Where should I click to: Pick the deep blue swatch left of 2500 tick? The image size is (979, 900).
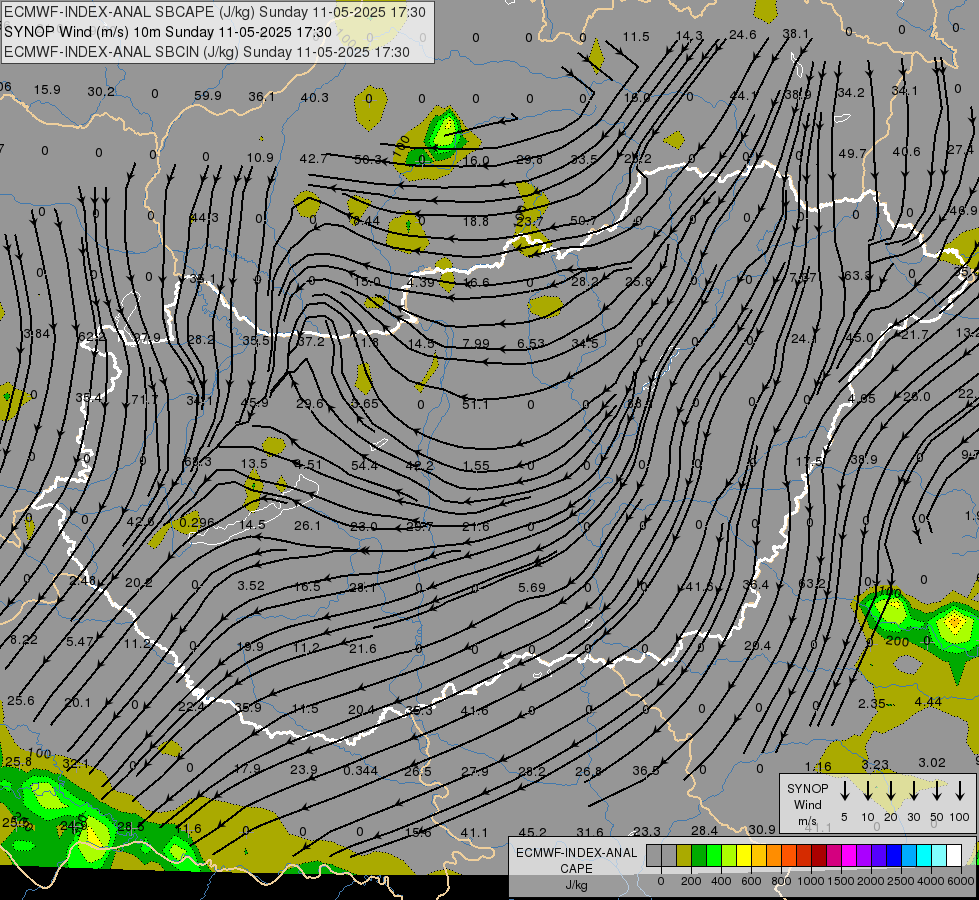click(x=894, y=855)
